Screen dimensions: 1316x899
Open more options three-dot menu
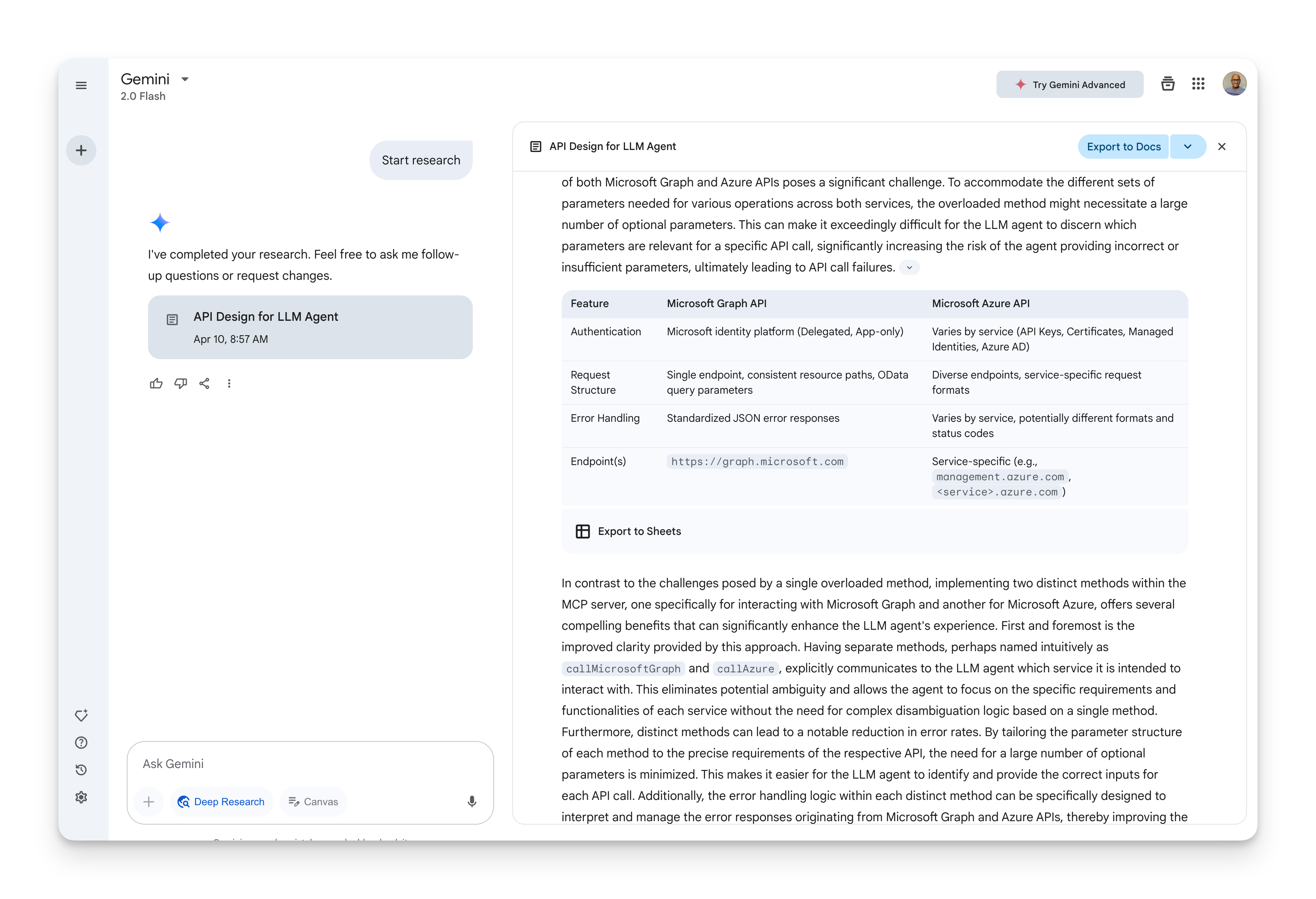click(x=229, y=383)
